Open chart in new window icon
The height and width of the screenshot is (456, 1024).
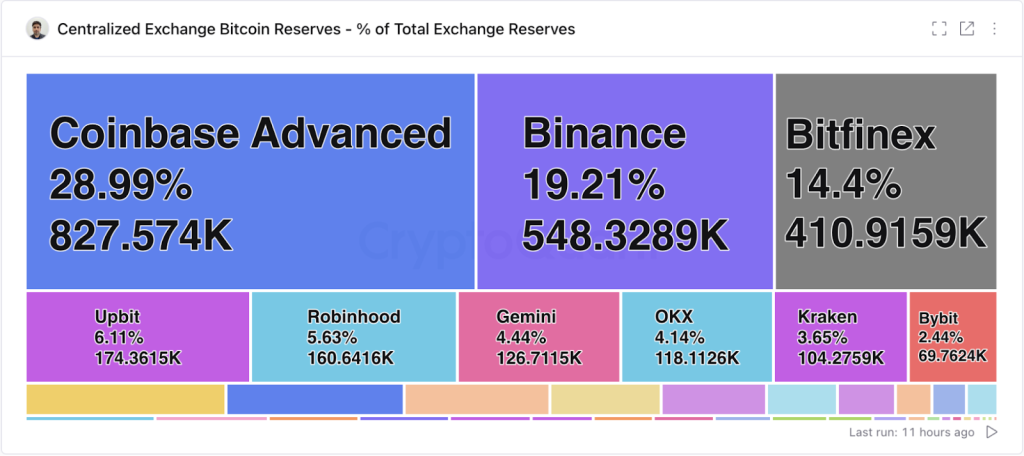pyautogui.click(x=967, y=29)
